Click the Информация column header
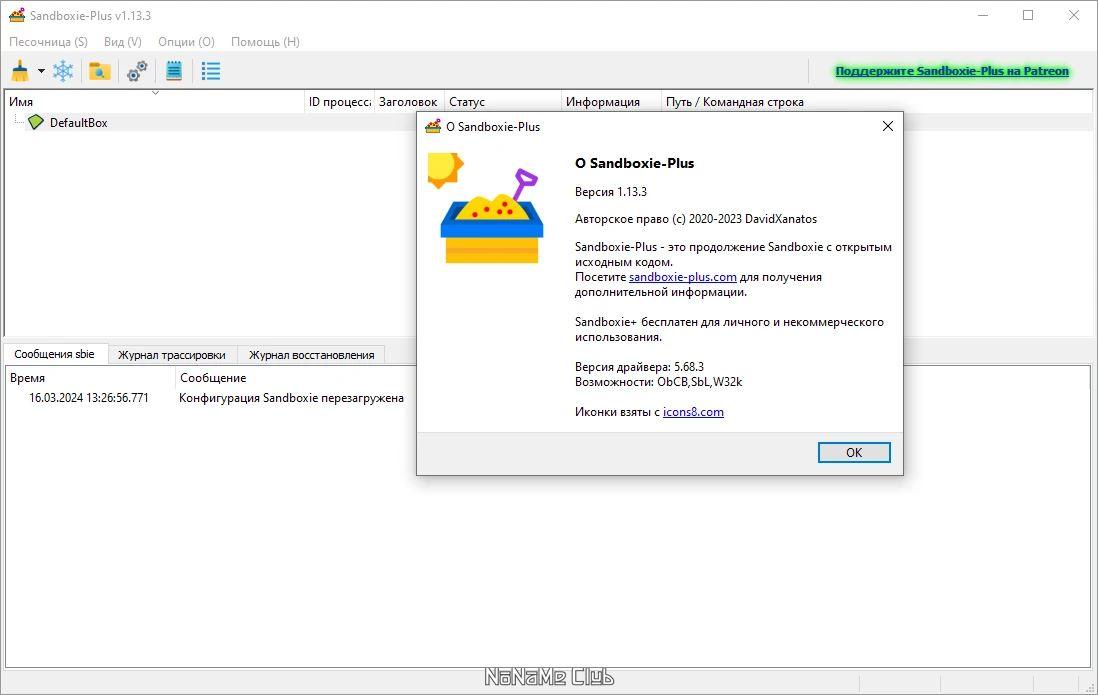Viewport: 1098px width, 695px height. tap(611, 102)
